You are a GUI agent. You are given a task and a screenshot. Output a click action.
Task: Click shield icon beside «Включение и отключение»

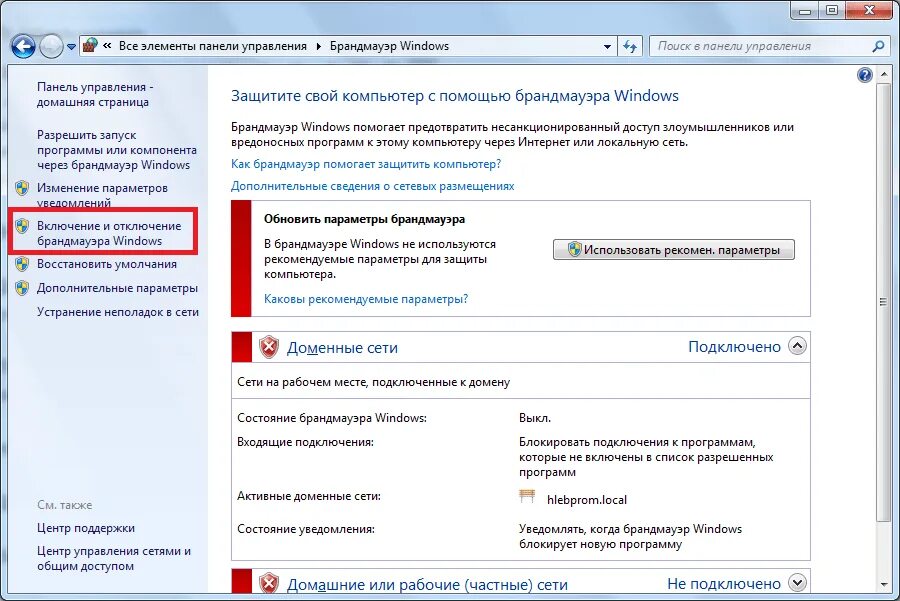[x=22, y=226]
